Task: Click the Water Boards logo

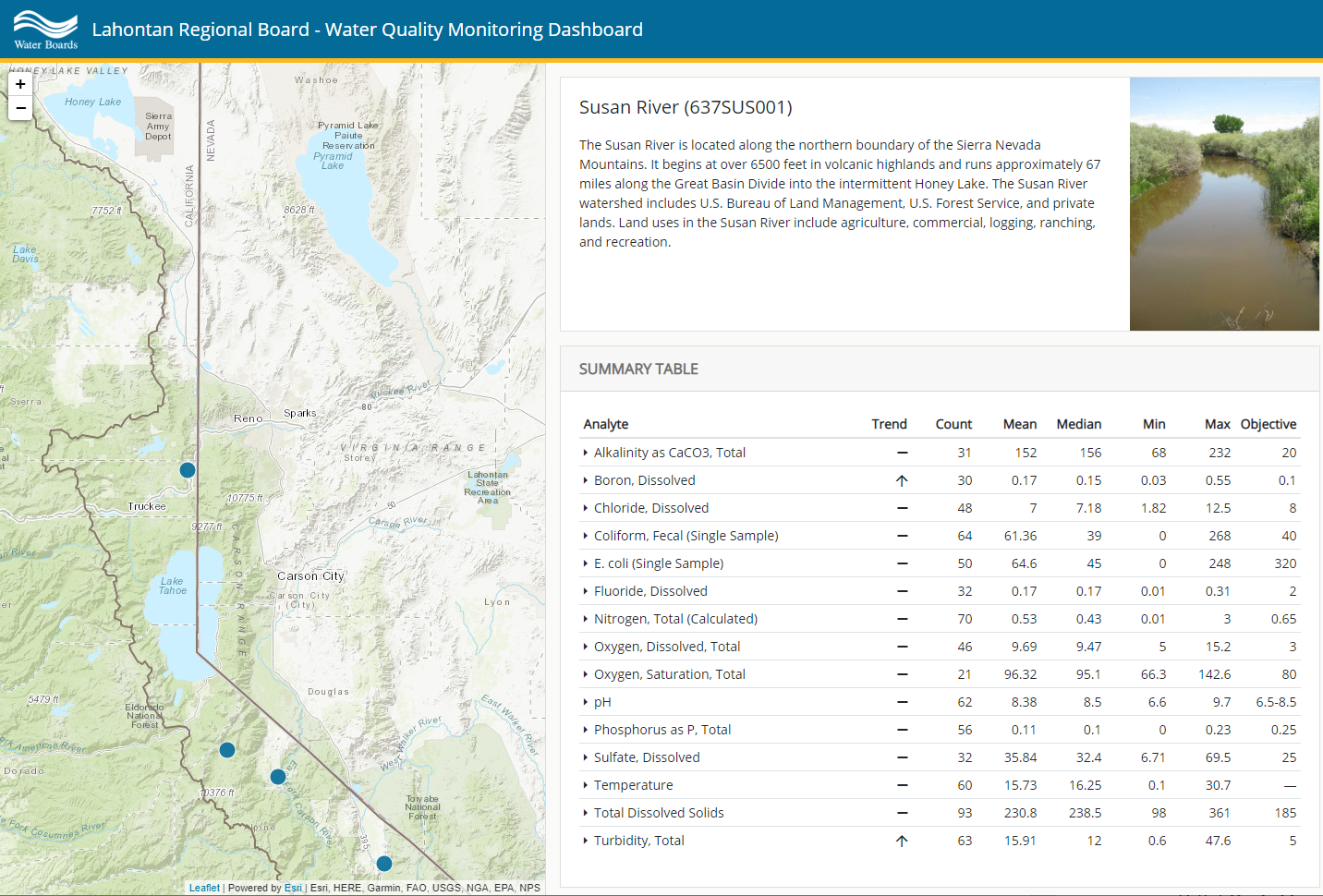Action: 46,30
